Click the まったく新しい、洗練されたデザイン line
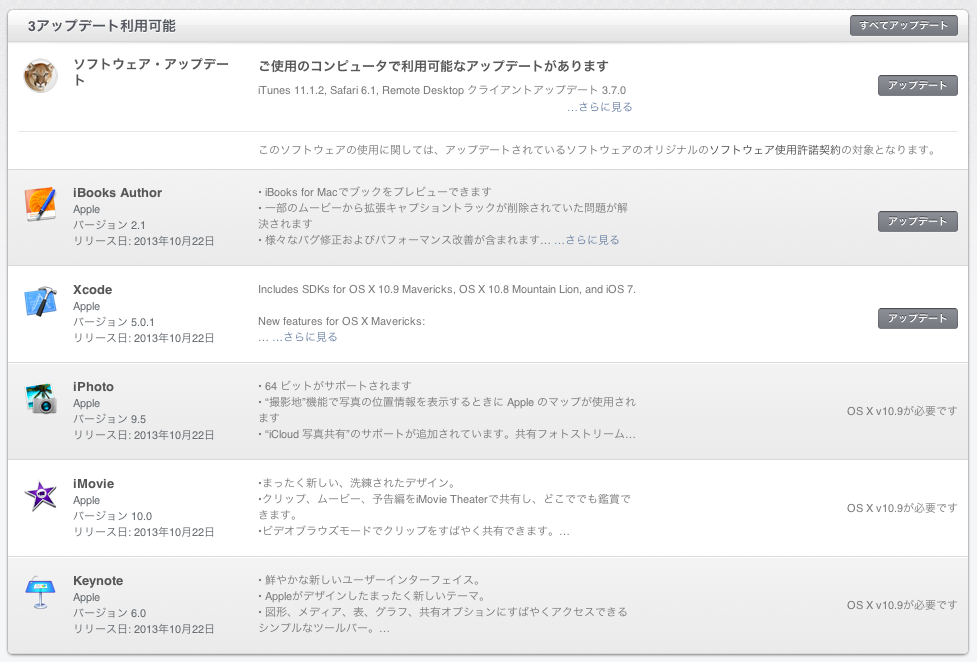Image resolution: width=977 pixels, height=662 pixels. click(358, 483)
